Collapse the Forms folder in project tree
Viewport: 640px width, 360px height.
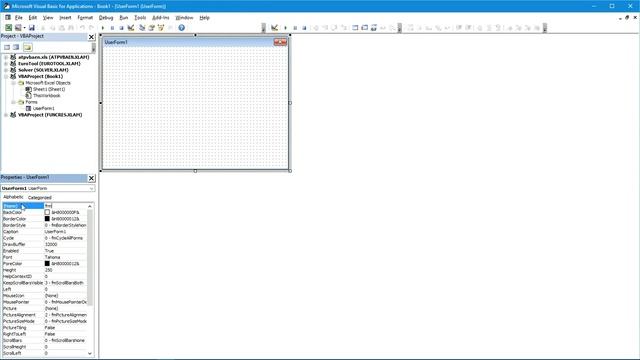pos(13,102)
